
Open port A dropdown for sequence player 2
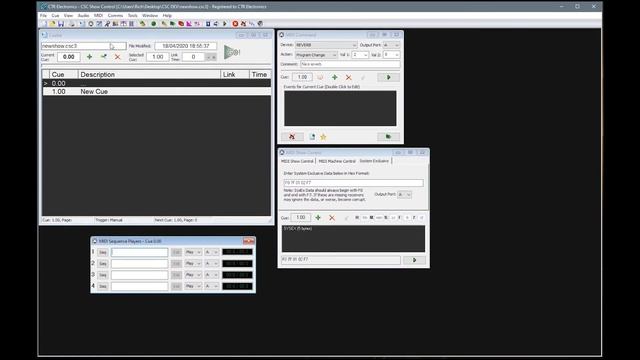[x=212, y=264]
